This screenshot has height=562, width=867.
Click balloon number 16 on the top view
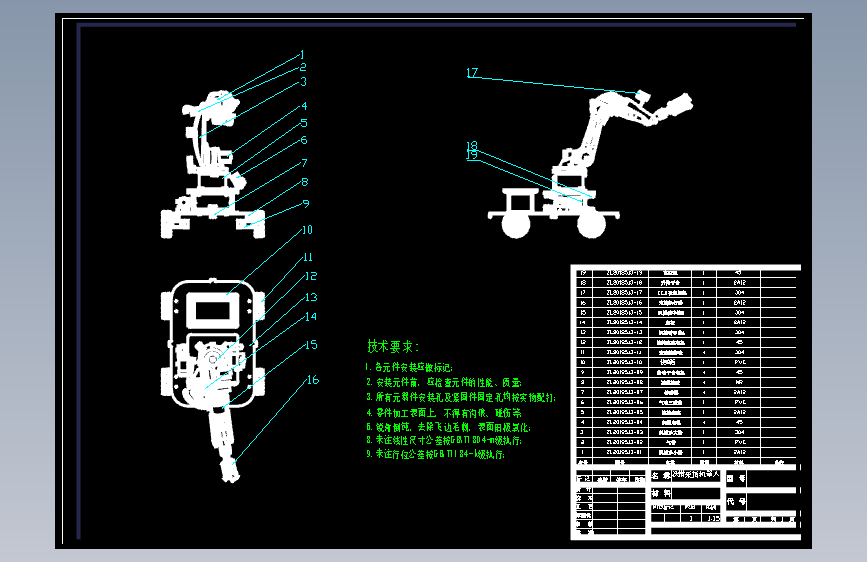(313, 380)
